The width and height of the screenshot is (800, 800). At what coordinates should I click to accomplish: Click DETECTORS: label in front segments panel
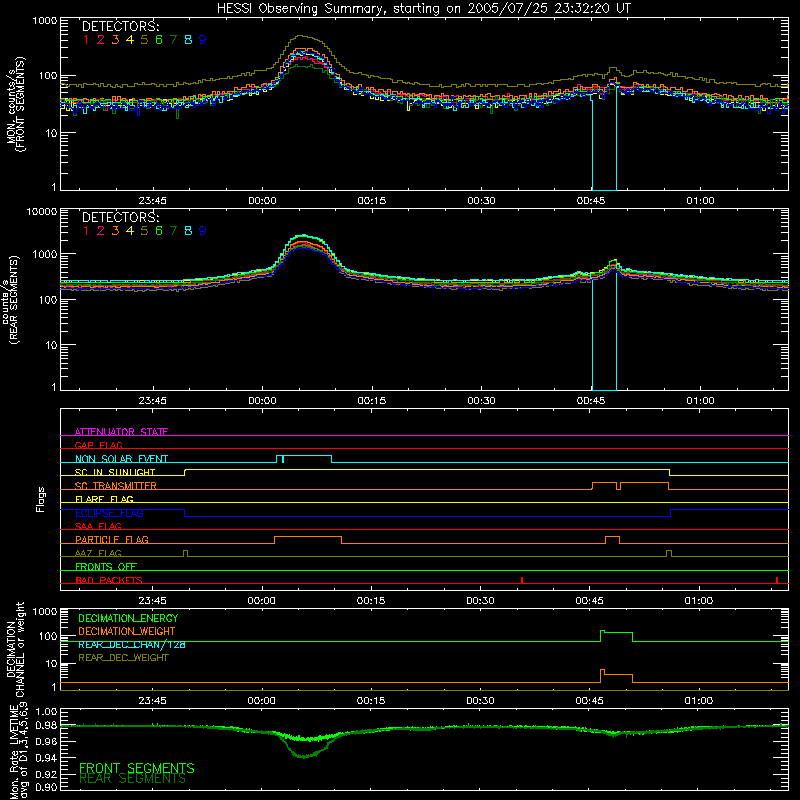click(x=120, y=27)
